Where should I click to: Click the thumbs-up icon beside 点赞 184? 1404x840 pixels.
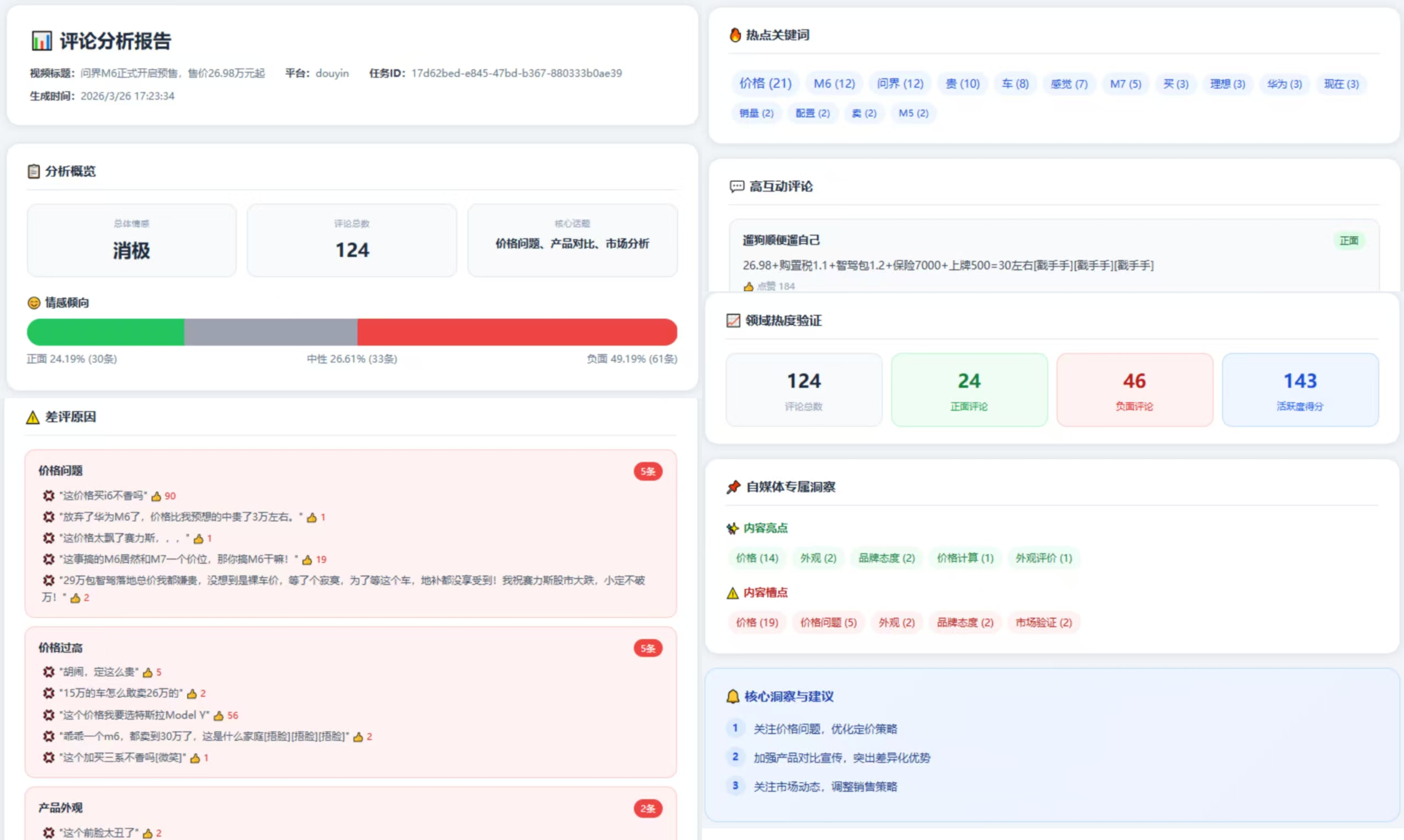tap(749, 286)
